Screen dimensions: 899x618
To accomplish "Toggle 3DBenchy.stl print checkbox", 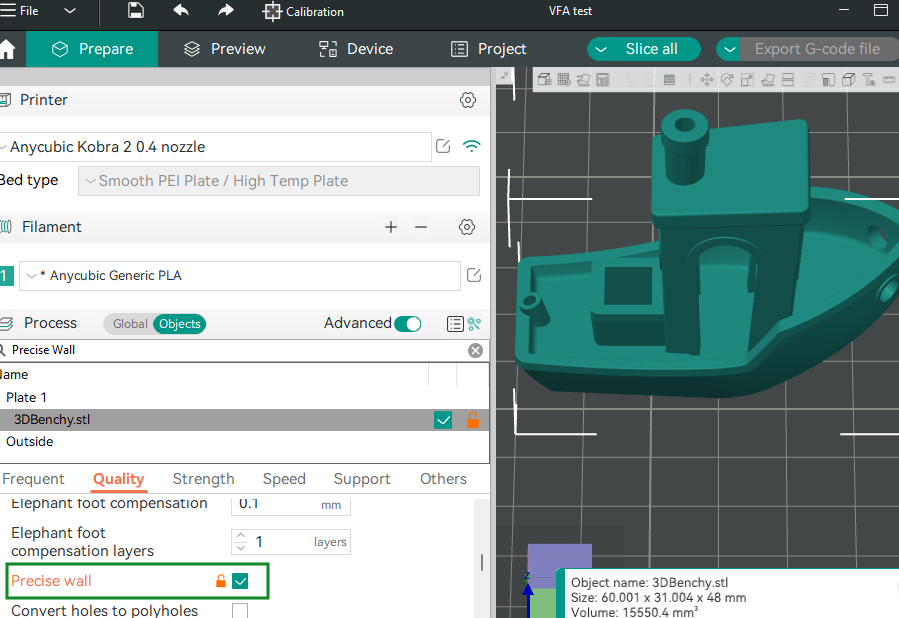I will pos(443,420).
